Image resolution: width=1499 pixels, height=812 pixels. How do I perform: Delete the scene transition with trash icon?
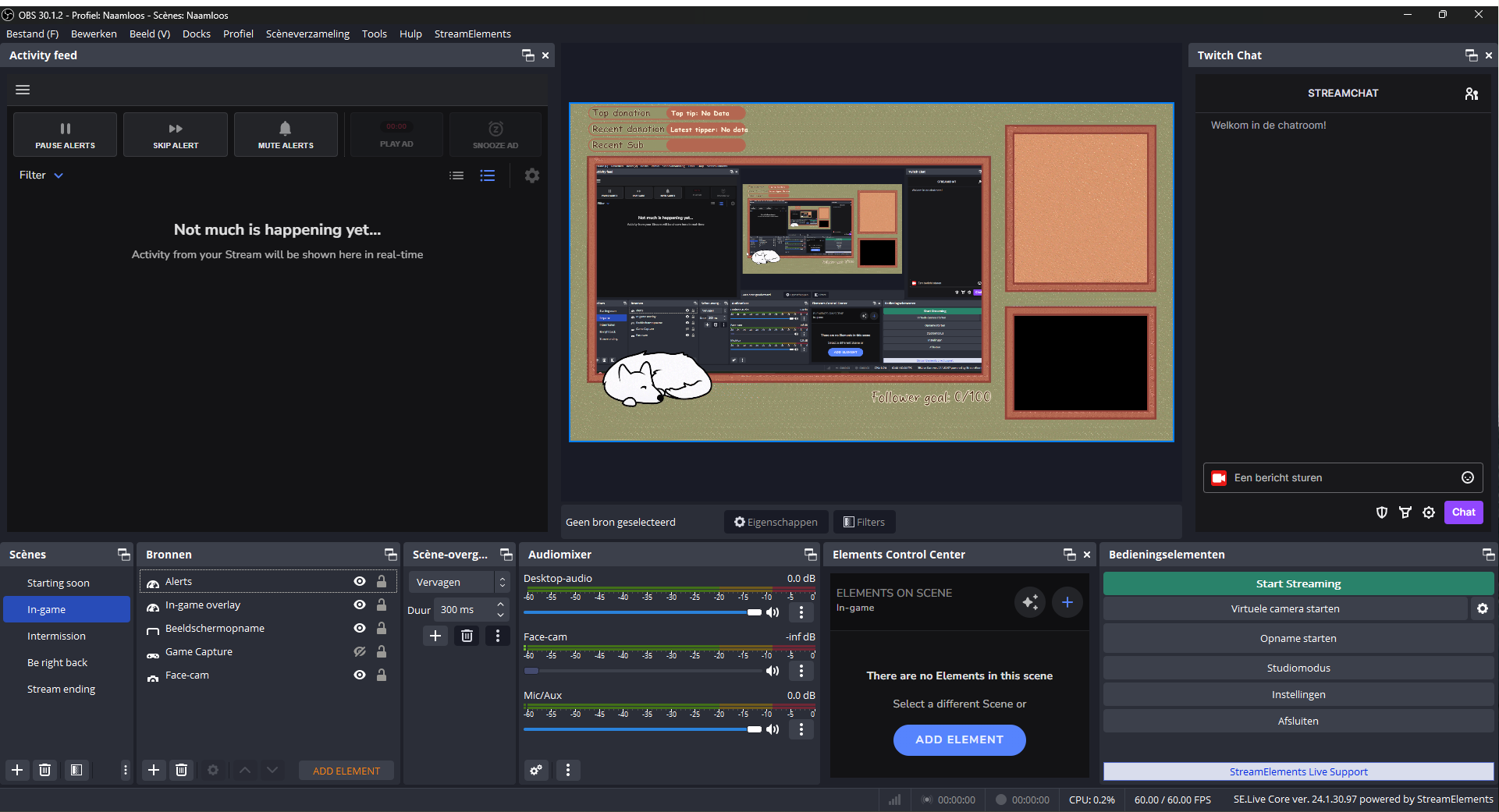click(x=467, y=636)
